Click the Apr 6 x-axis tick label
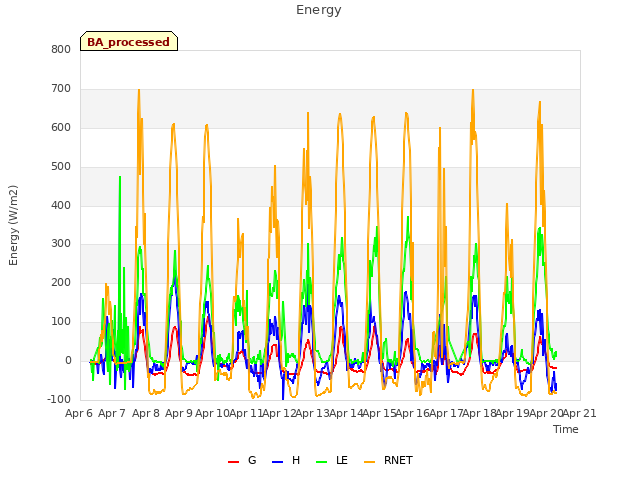 [x=79, y=413]
